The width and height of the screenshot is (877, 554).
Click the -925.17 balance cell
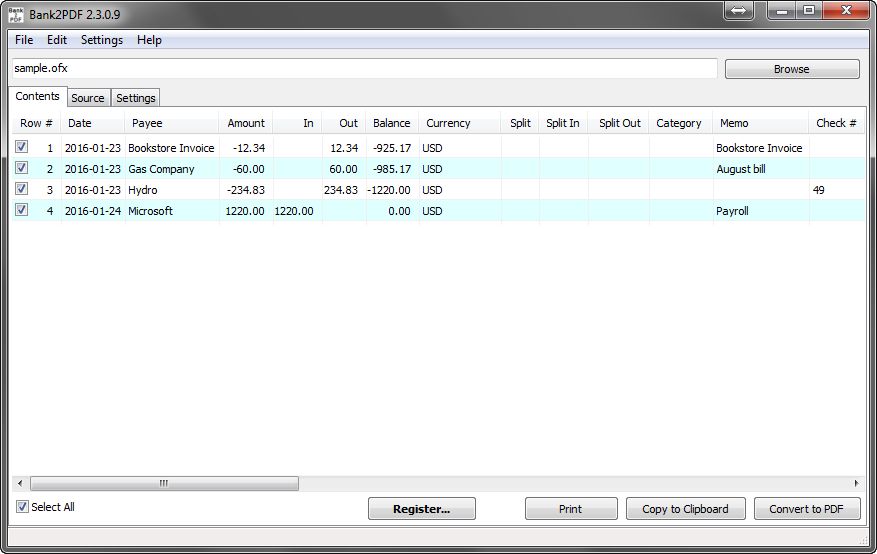pos(392,148)
